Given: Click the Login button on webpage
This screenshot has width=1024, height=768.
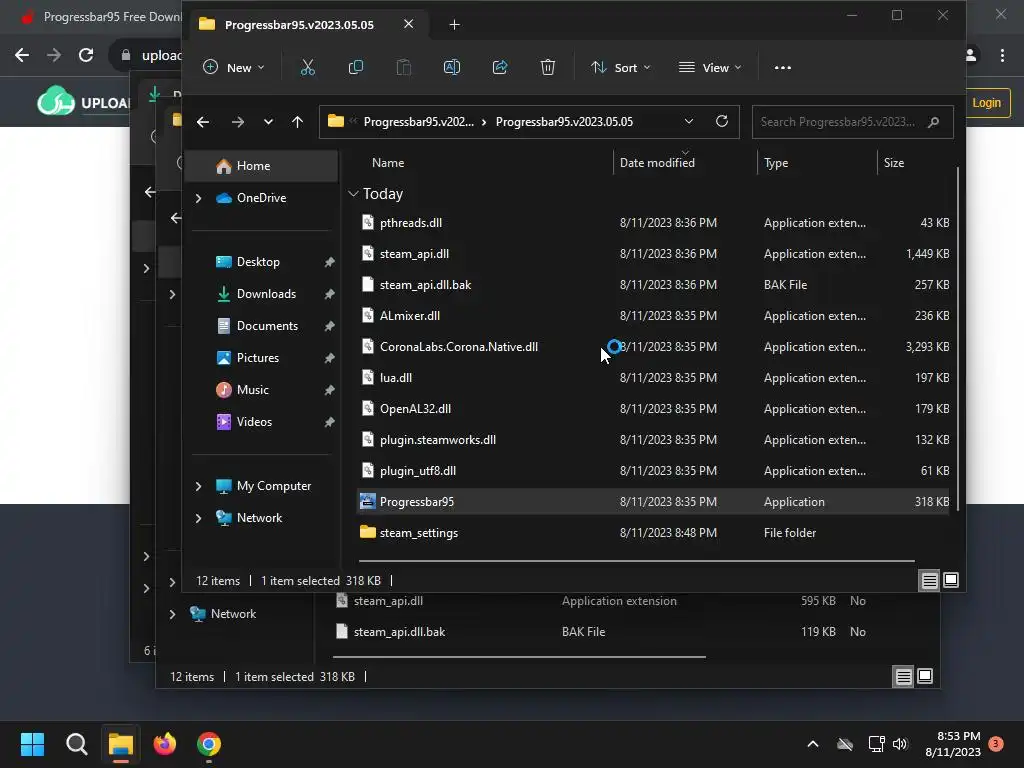Looking at the screenshot, I should [x=986, y=103].
